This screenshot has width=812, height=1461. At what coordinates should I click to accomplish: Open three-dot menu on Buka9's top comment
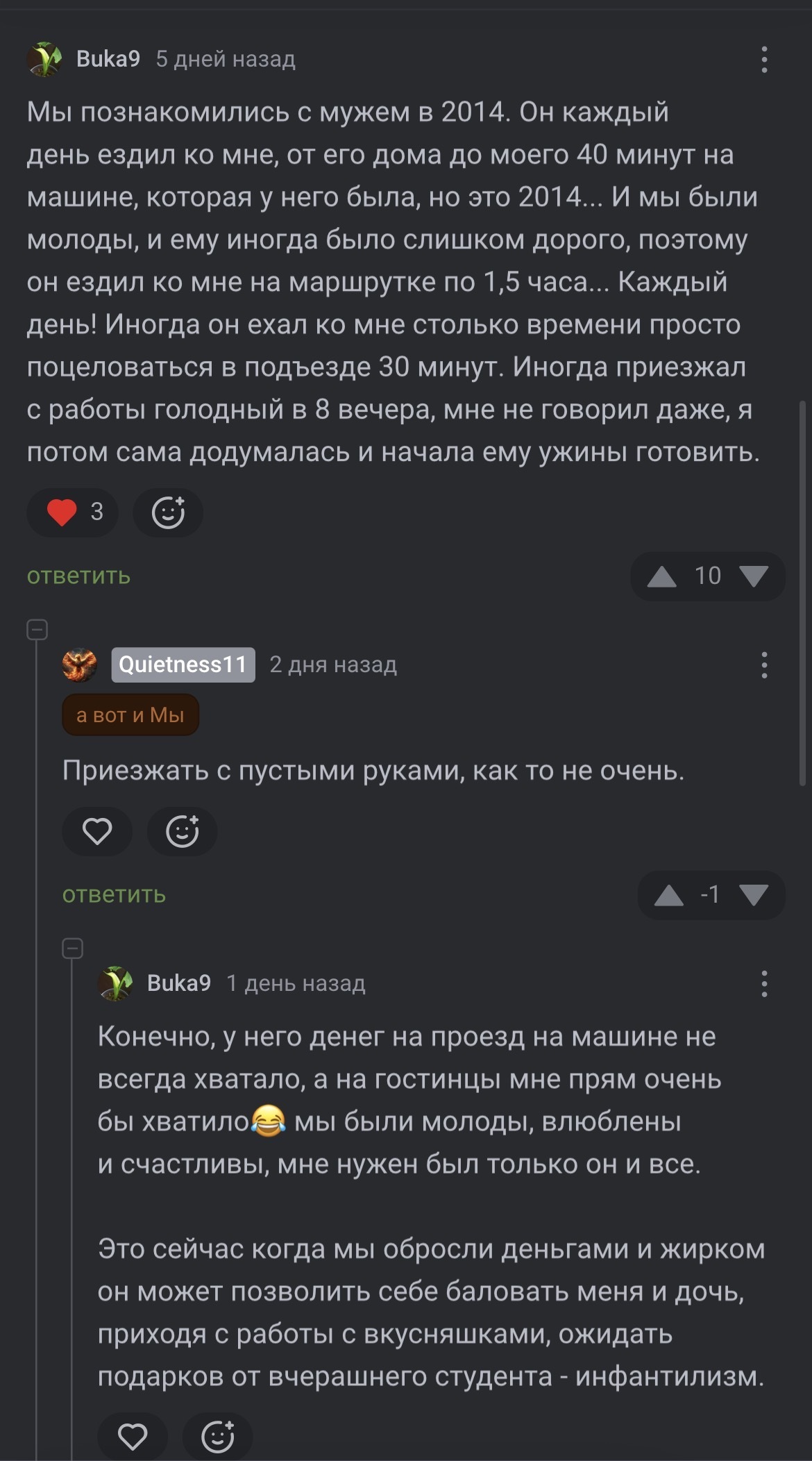[764, 60]
